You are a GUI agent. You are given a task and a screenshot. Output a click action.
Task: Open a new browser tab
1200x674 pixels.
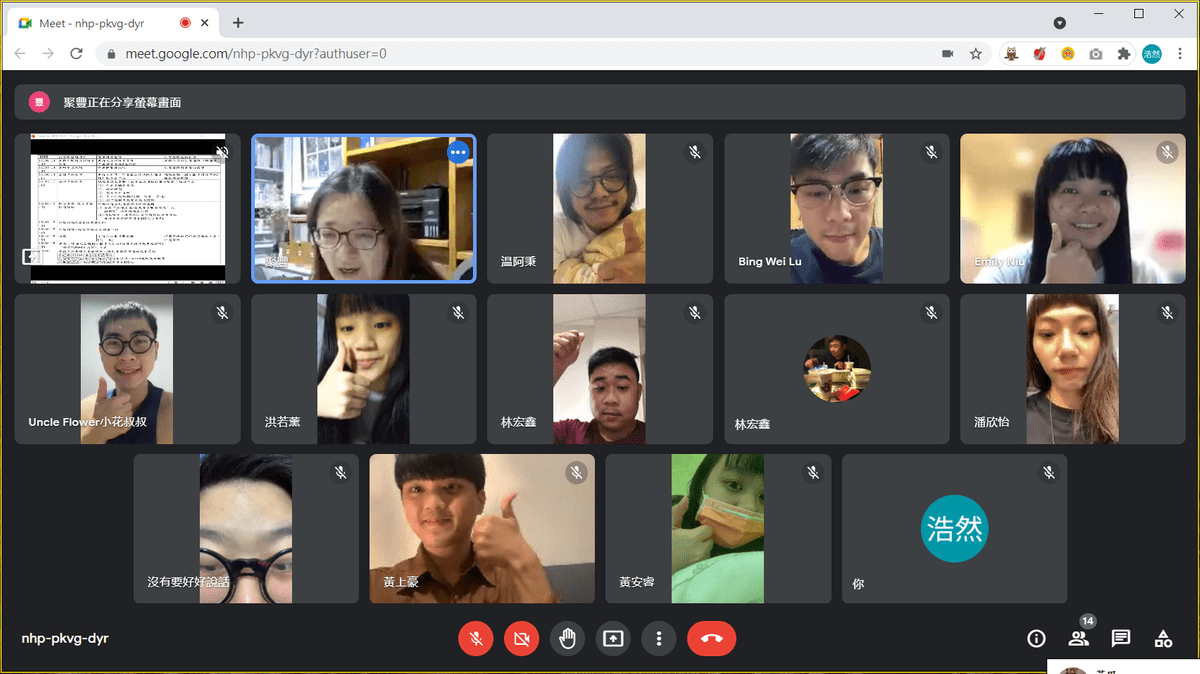point(238,23)
